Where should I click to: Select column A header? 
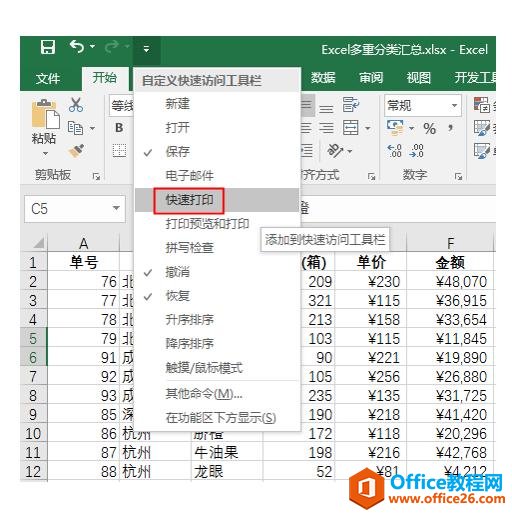point(84,243)
